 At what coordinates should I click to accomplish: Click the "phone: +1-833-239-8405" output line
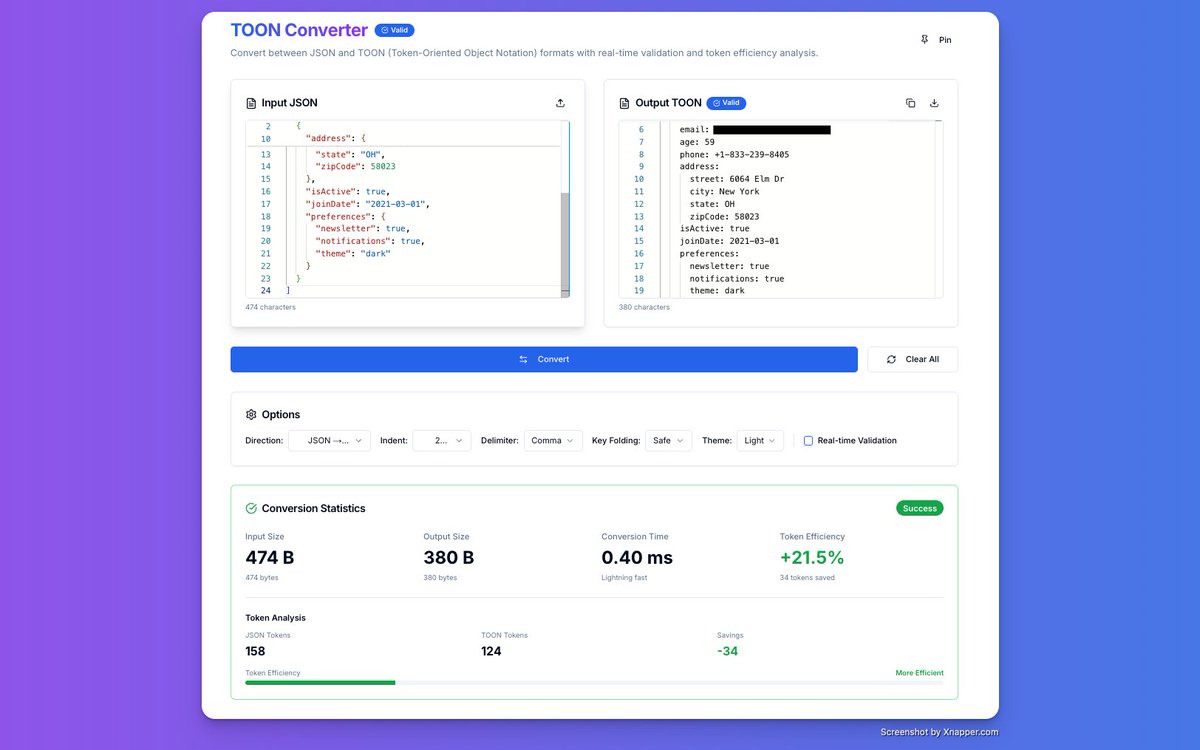tap(734, 154)
